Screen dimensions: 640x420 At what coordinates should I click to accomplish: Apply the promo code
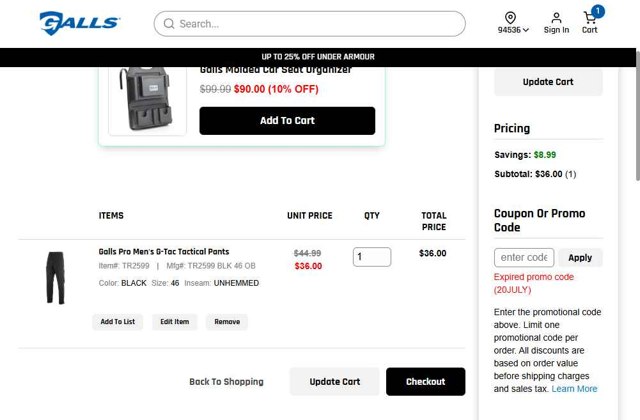(580, 257)
